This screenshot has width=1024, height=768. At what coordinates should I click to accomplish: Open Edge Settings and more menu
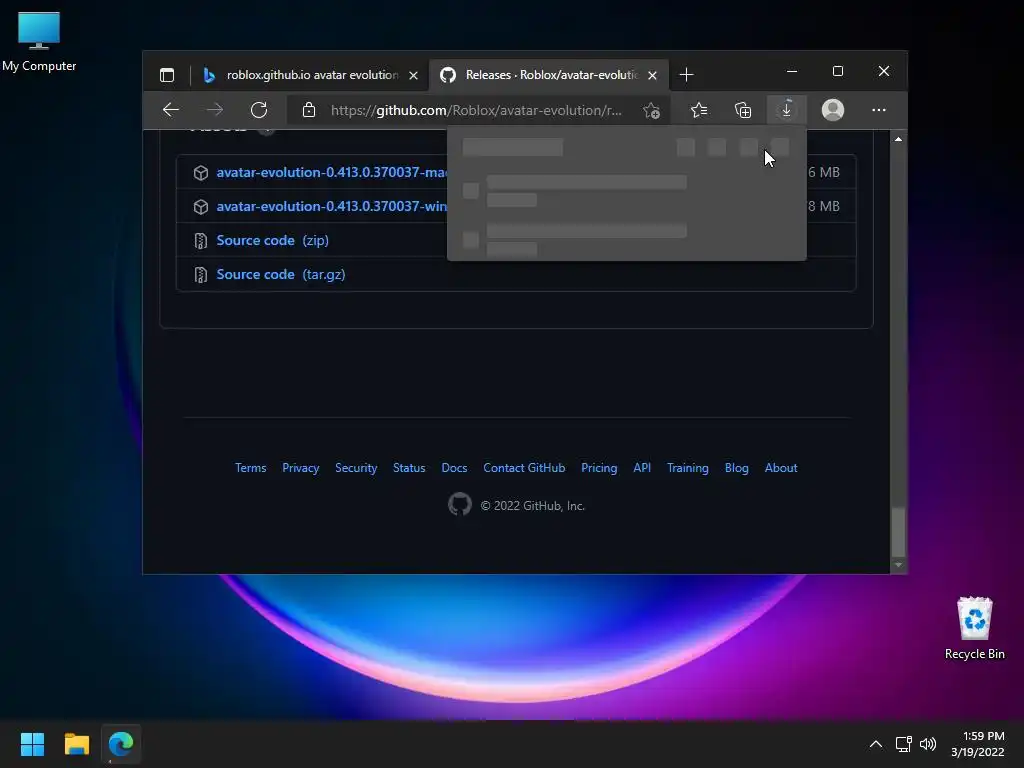879,110
